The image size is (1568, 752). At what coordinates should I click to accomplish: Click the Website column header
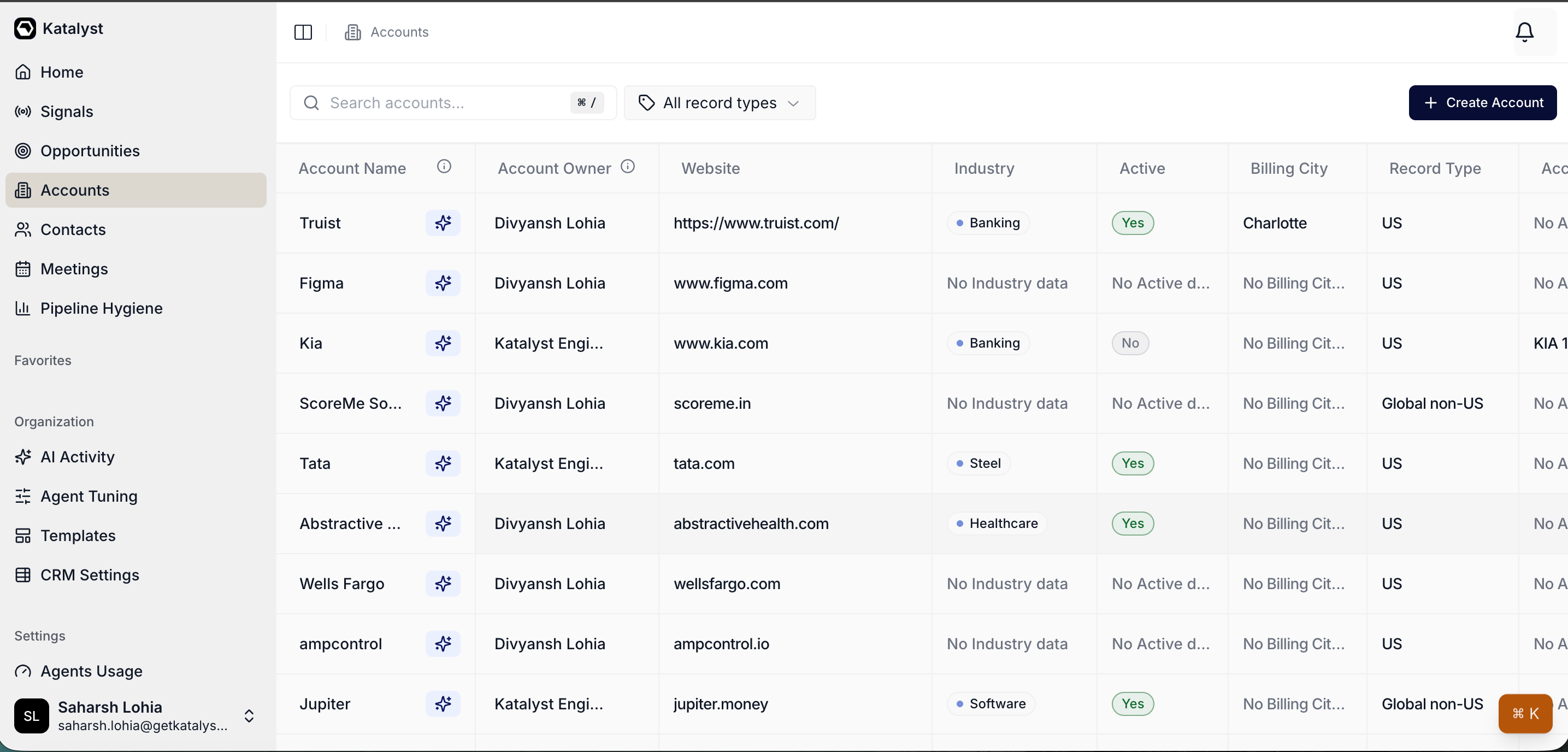click(x=710, y=168)
